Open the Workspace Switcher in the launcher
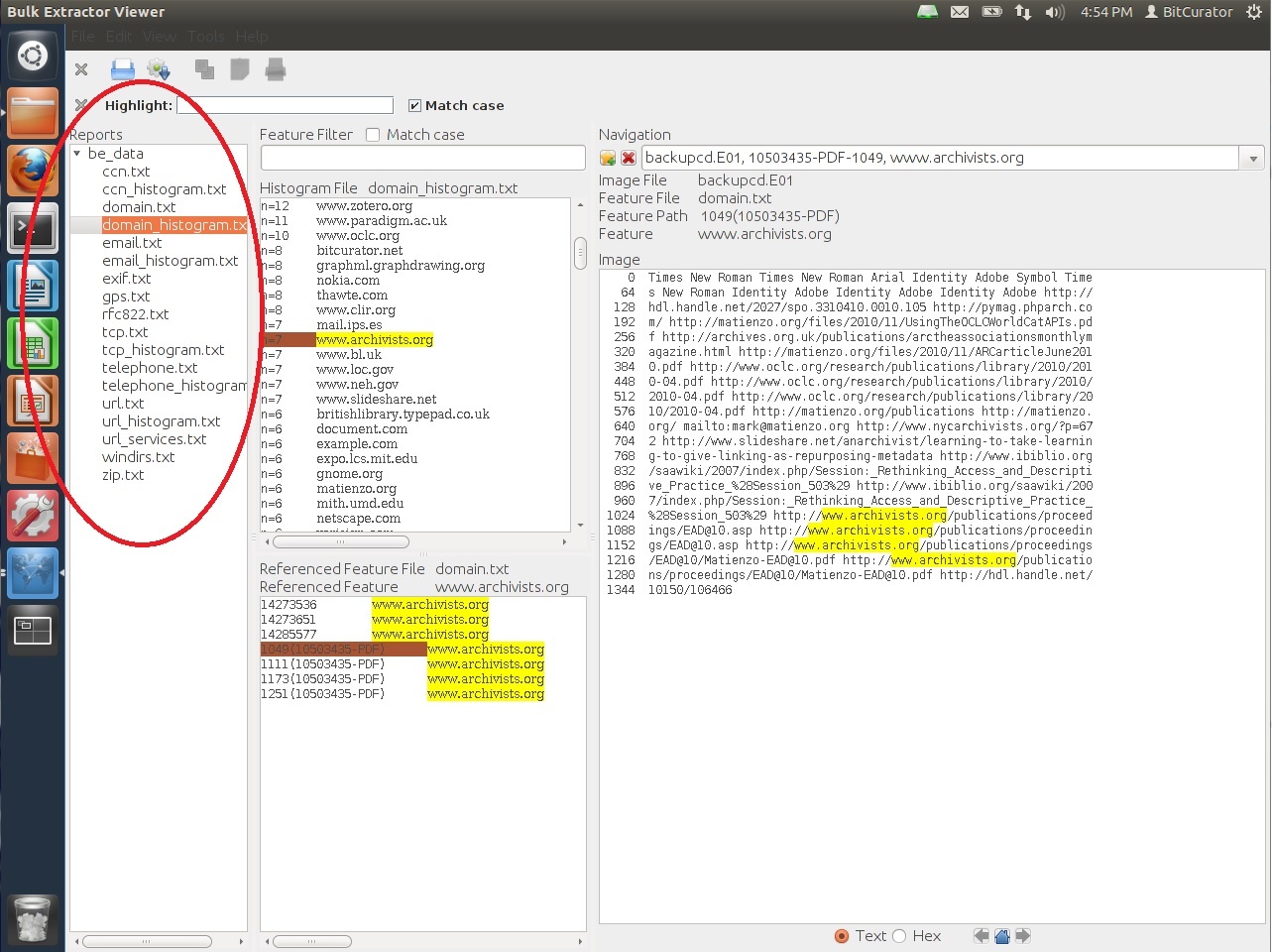The height and width of the screenshot is (952, 1272). click(33, 631)
